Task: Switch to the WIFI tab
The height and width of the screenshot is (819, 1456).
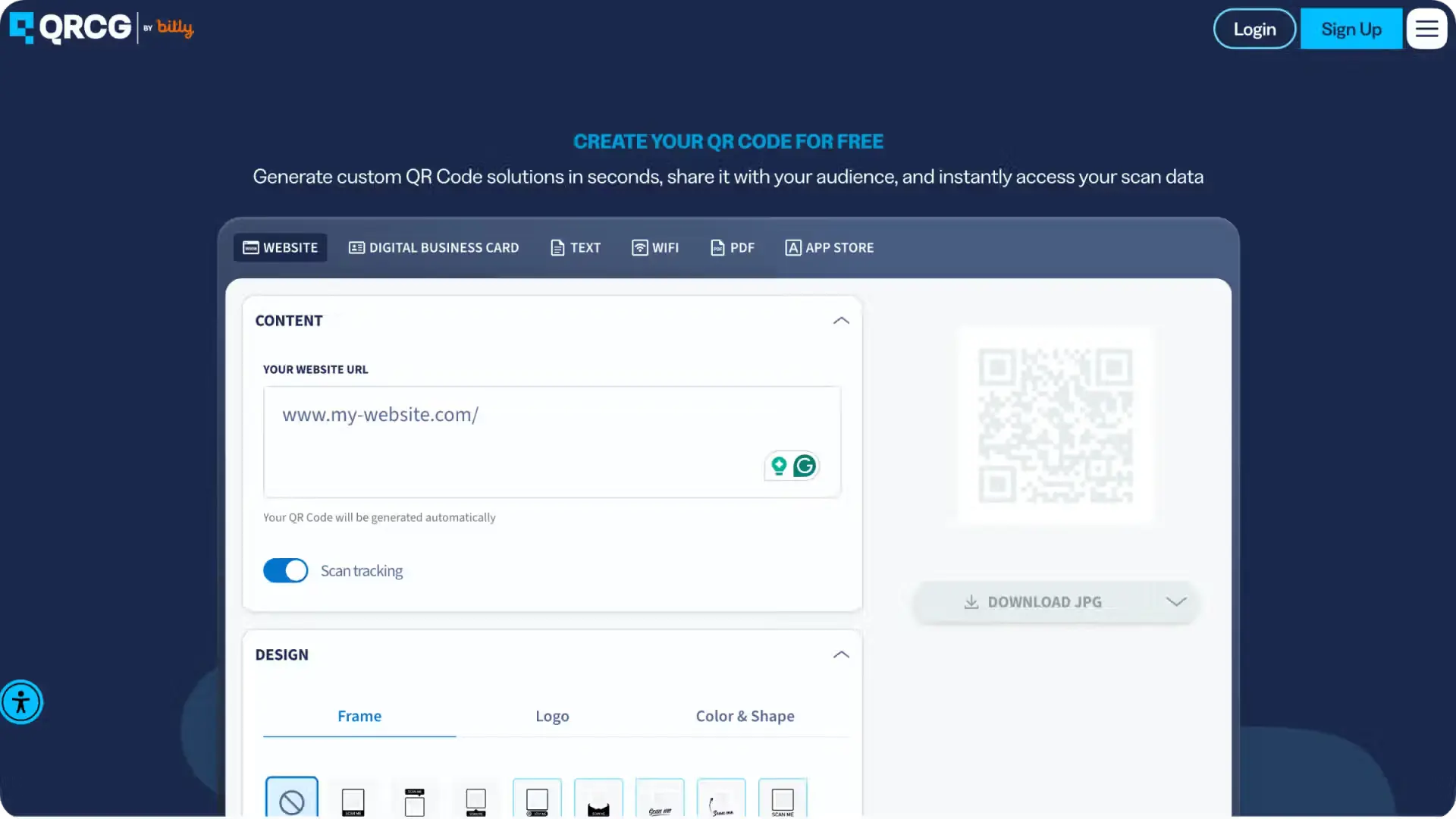Action: 655,248
